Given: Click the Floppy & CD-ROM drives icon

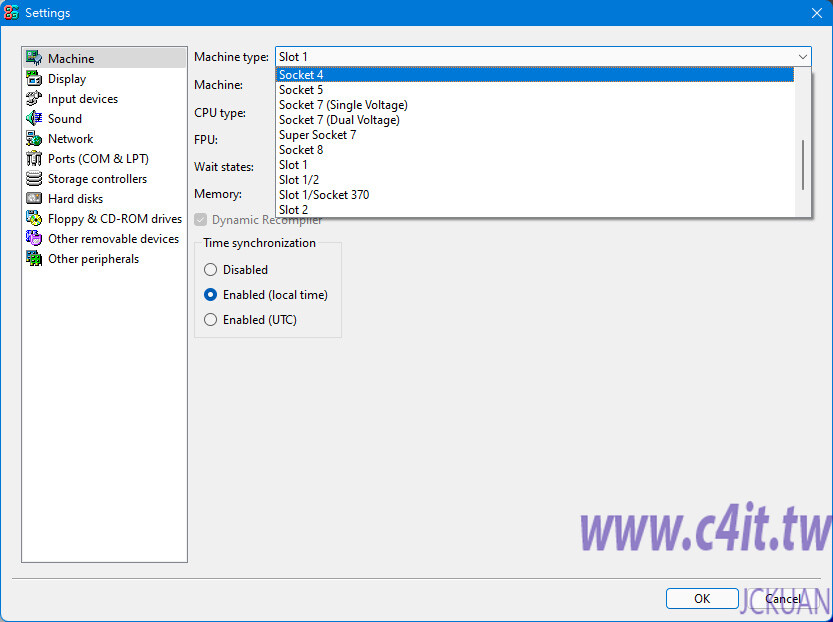Looking at the screenshot, I should point(34,219).
